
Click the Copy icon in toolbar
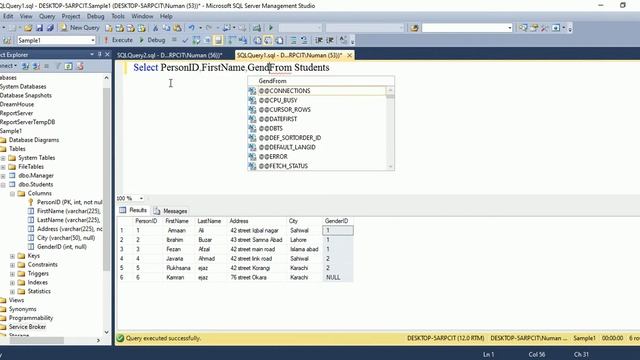(166, 28)
